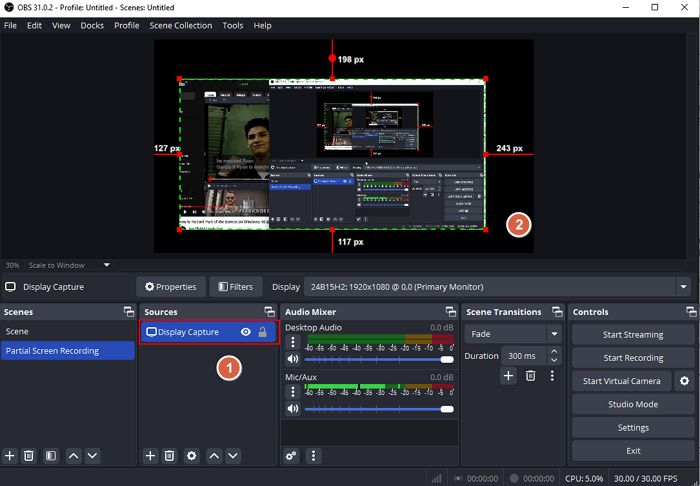This screenshot has width=700, height=486.
Task: Move source down in Sources dock
Action: [233, 456]
